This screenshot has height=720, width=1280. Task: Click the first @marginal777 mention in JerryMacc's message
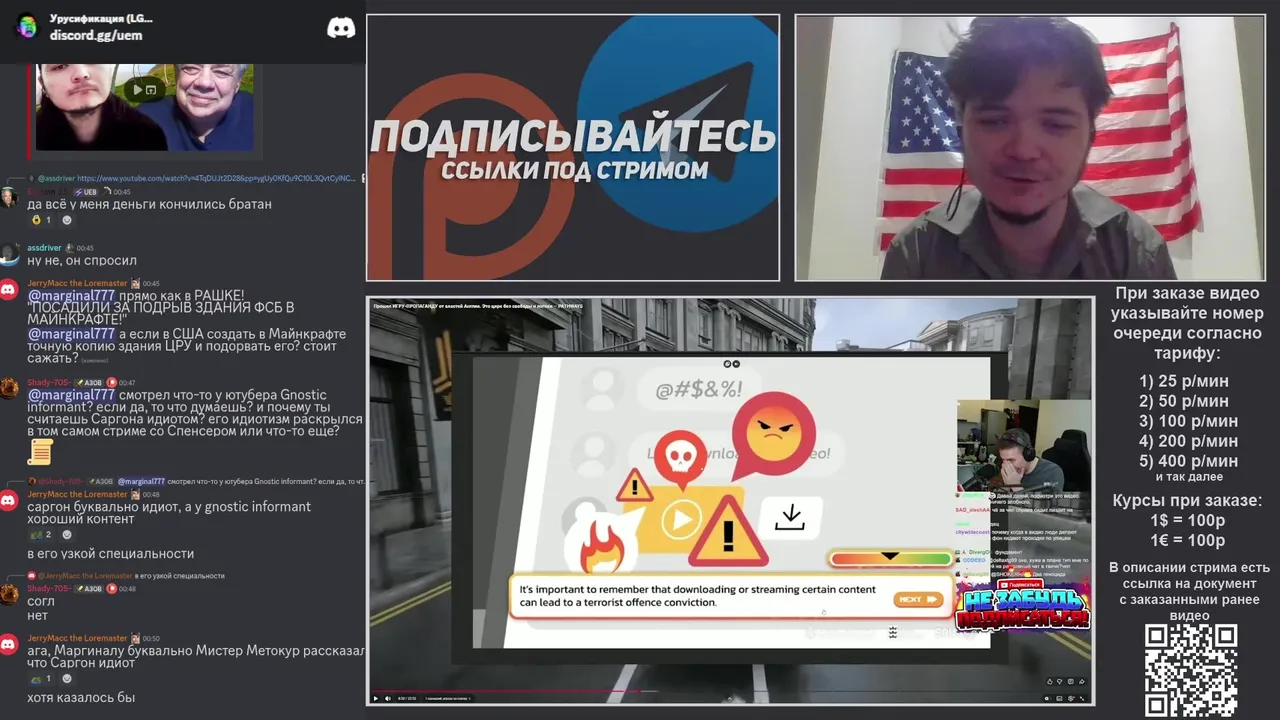click(71, 296)
